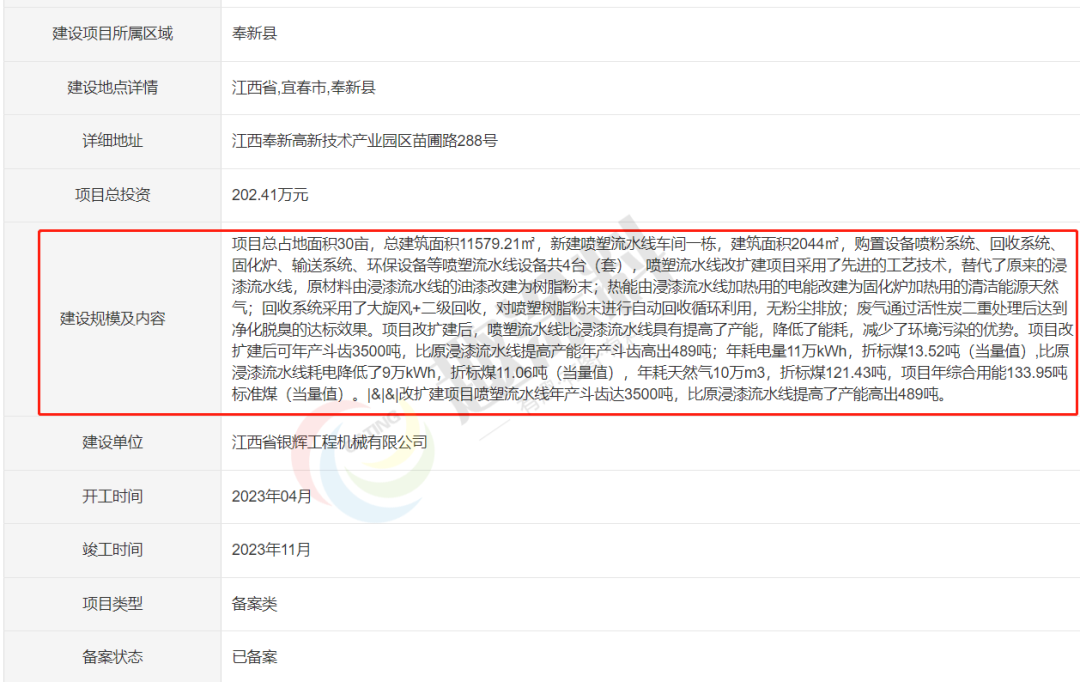
Task: Select the 奉新县 region value
Action: click(x=254, y=33)
